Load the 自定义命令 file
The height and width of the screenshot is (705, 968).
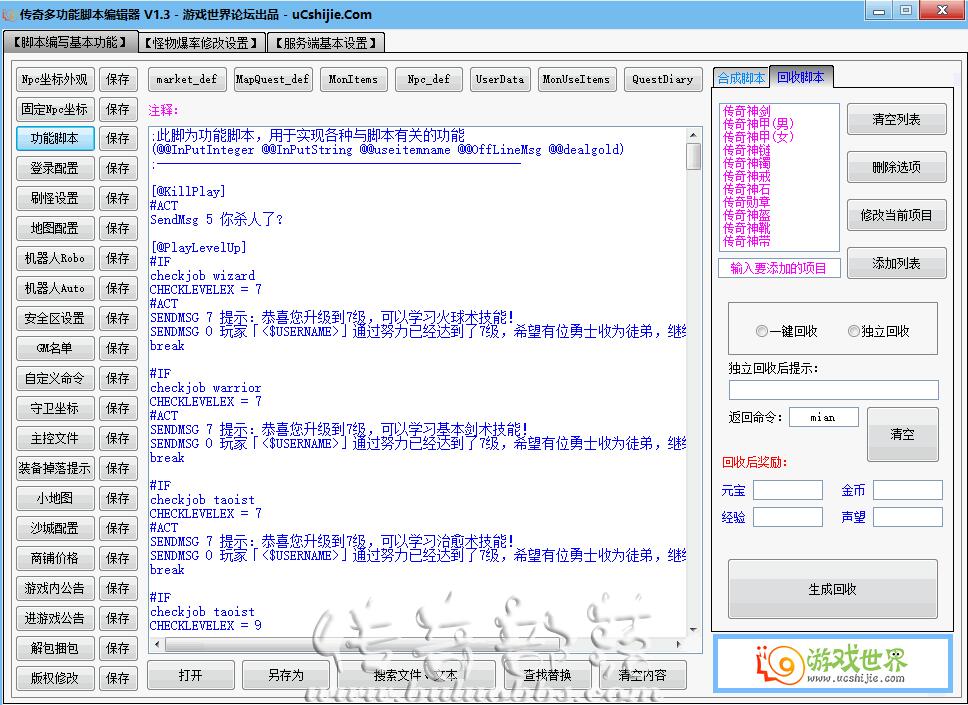point(55,378)
